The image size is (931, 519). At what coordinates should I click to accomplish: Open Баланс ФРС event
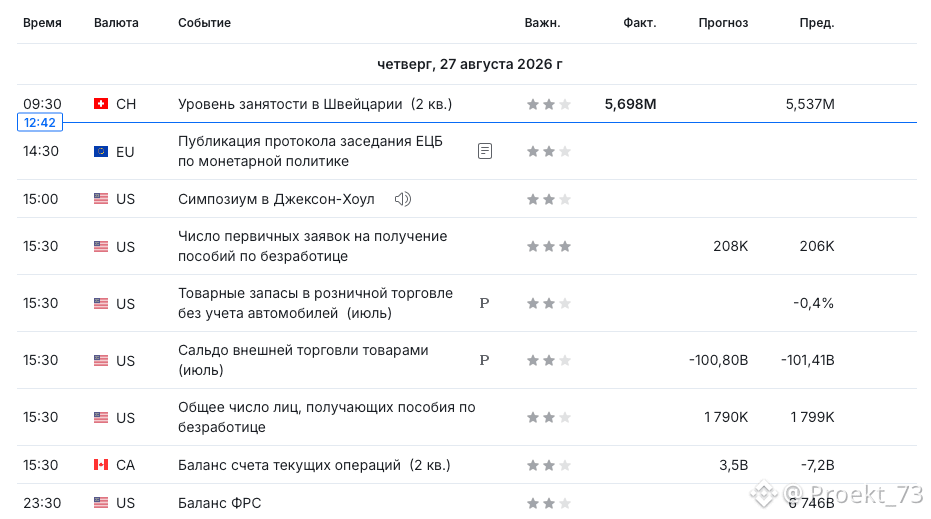pos(220,503)
